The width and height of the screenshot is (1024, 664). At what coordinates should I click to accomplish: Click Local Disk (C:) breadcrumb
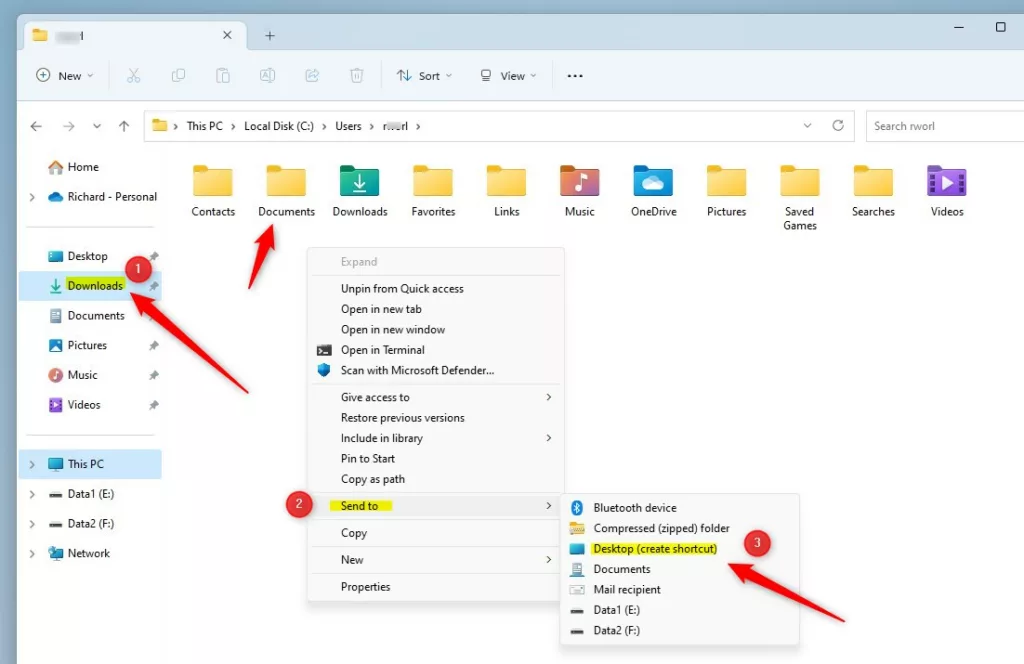pyautogui.click(x=279, y=126)
